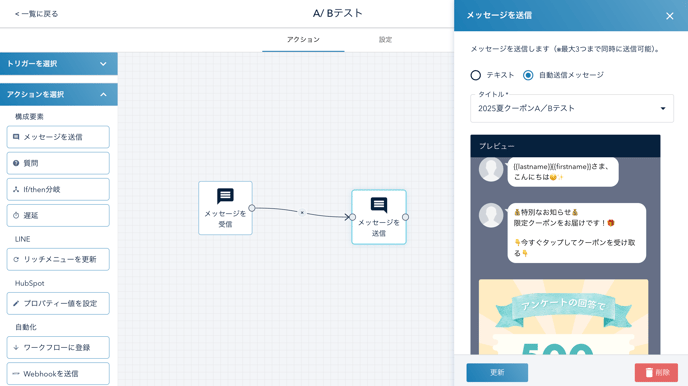Screen dimensions: 688x386
Task: Open the タイトル dropdown list
Action: click(572, 108)
